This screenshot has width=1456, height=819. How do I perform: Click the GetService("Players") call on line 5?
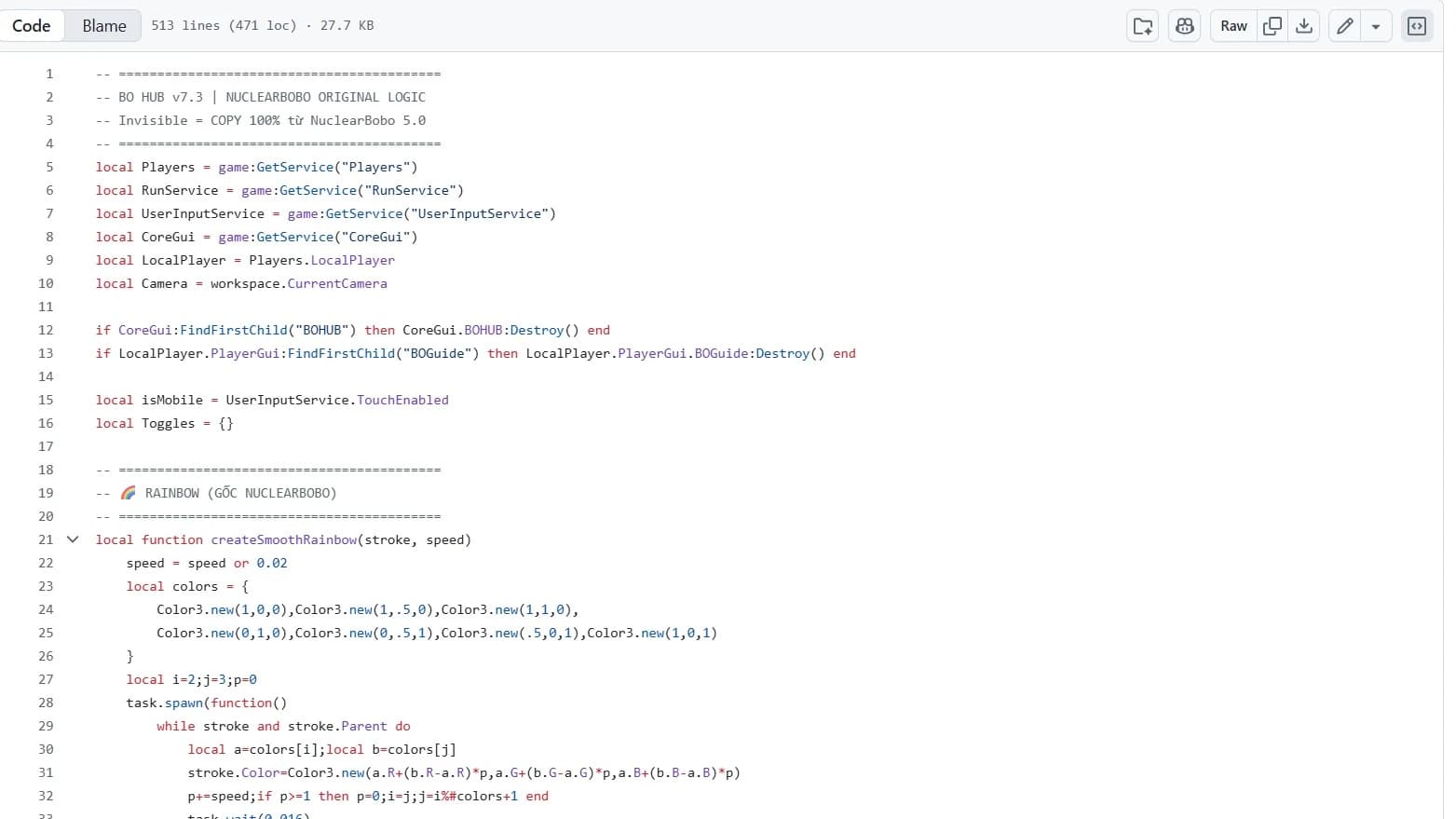pyautogui.click(x=337, y=167)
